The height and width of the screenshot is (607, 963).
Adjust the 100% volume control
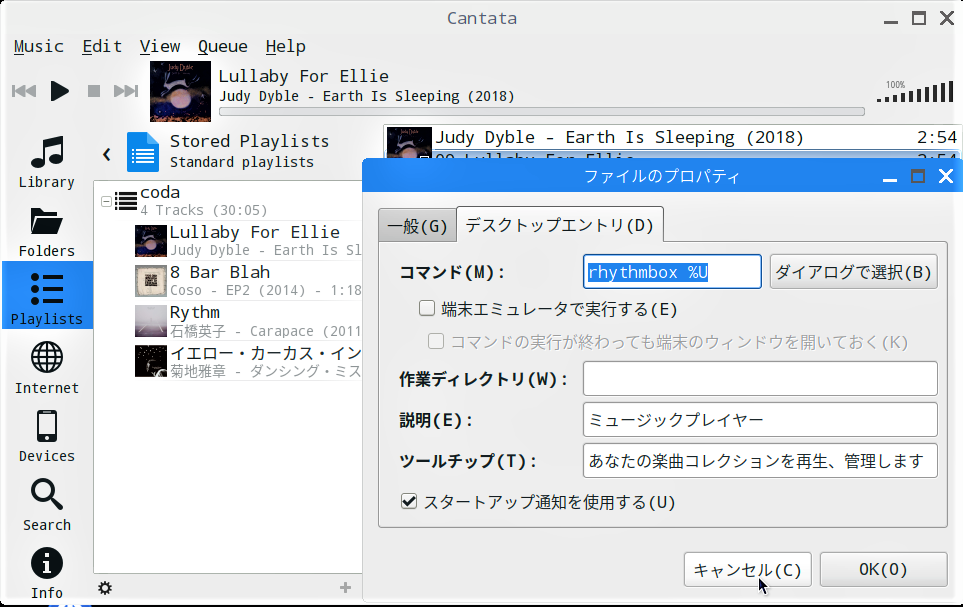915,91
